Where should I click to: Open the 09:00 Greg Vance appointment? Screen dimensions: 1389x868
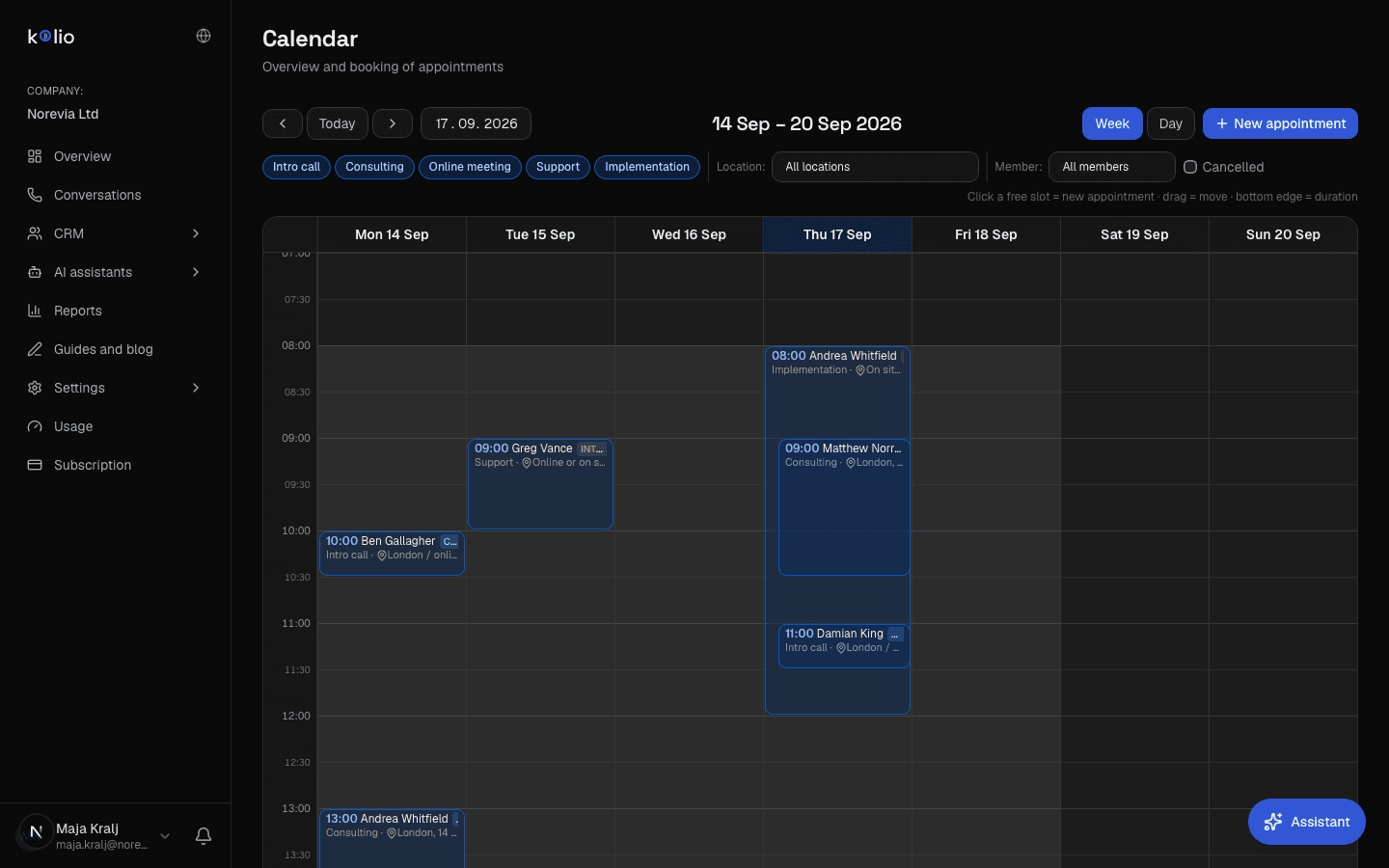coord(540,484)
